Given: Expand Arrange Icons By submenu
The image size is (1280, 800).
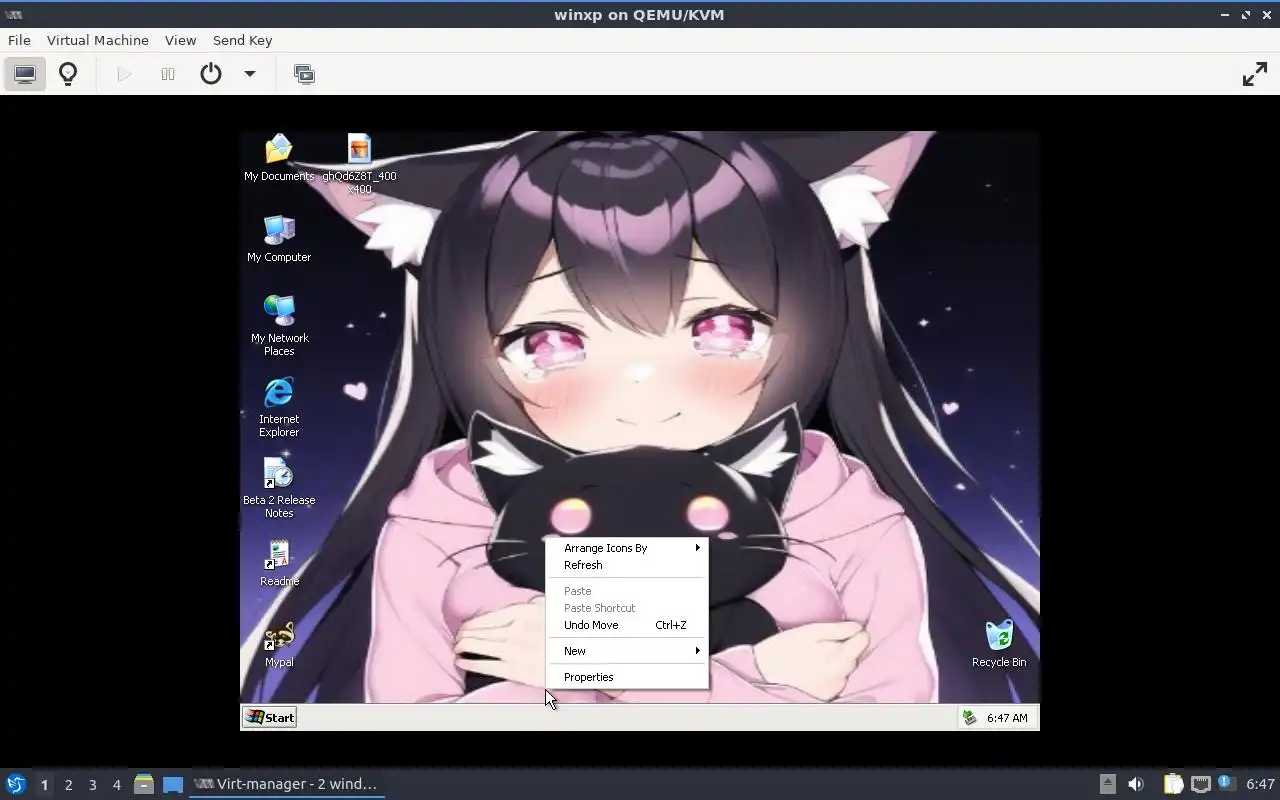Looking at the screenshot, I should click(627, 548).
